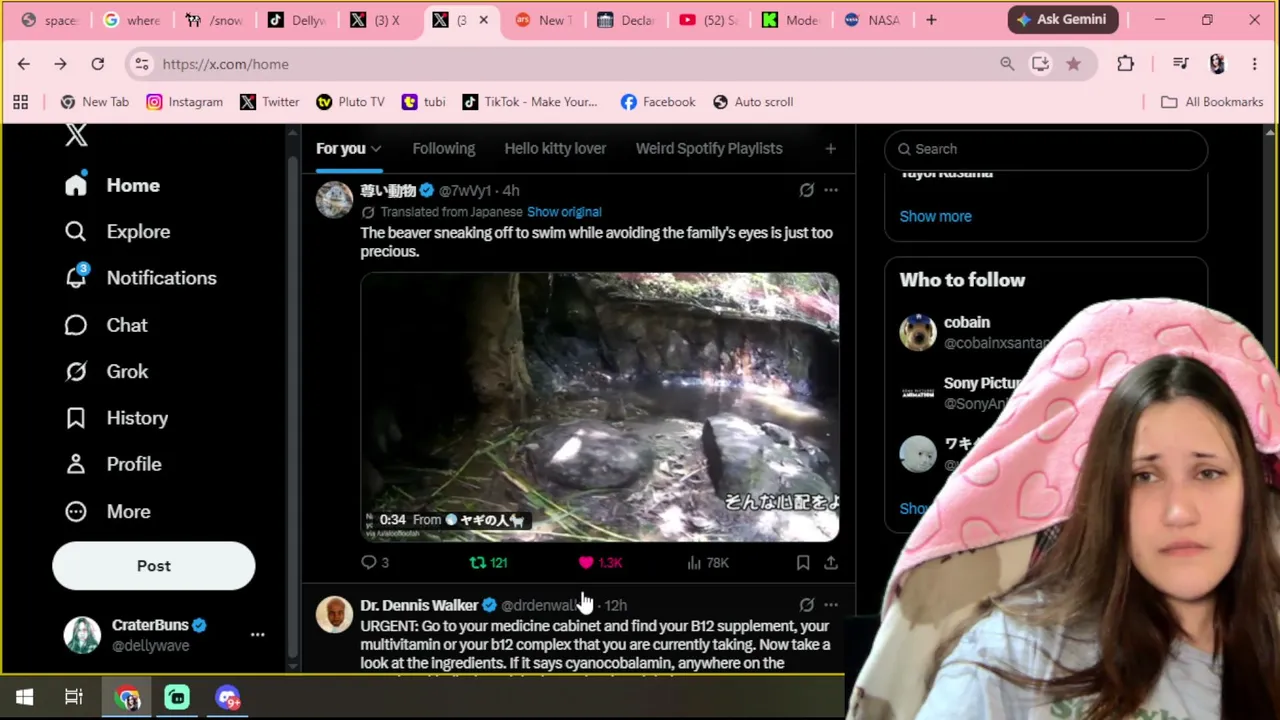Toggle like on the beaver post
Image resolution: width=1280 pixels, height=720 pixels.
click(x=600, y=563)
